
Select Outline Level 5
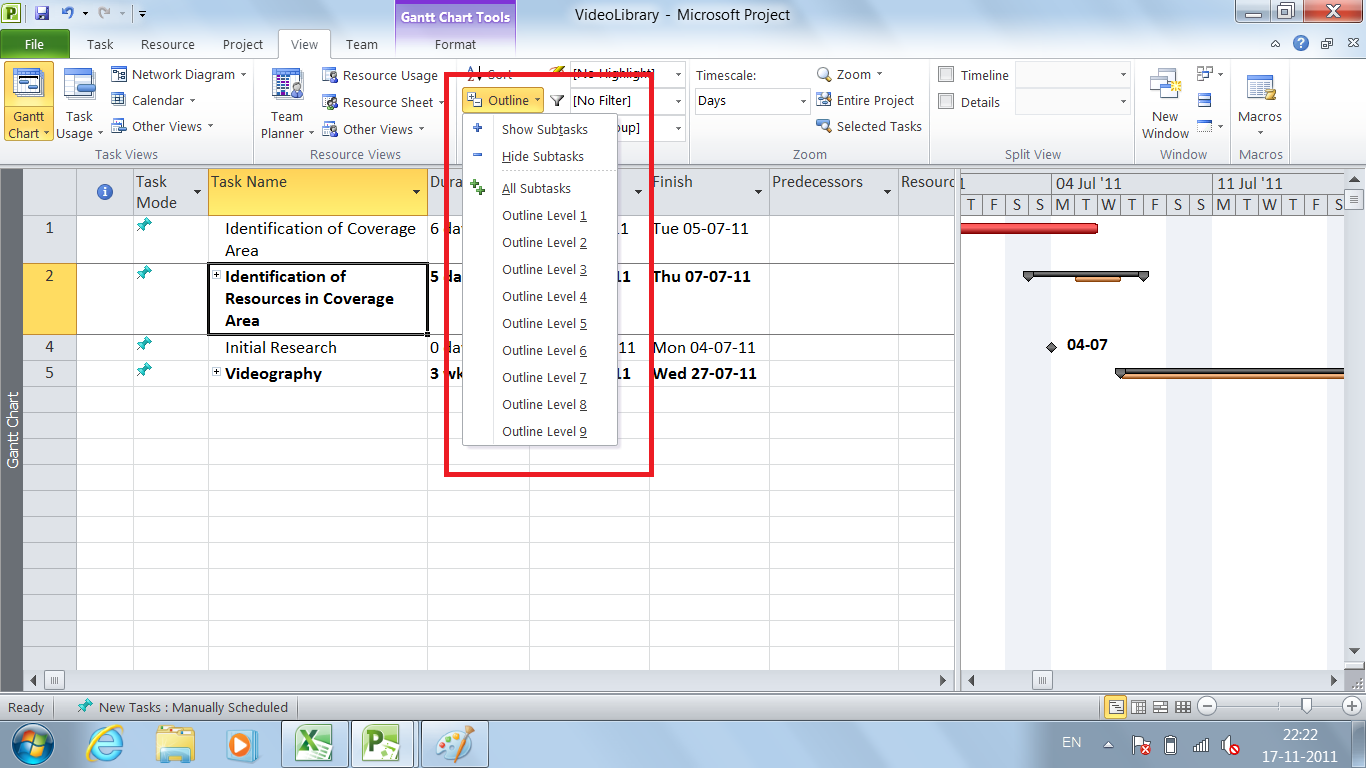(540, 323)
